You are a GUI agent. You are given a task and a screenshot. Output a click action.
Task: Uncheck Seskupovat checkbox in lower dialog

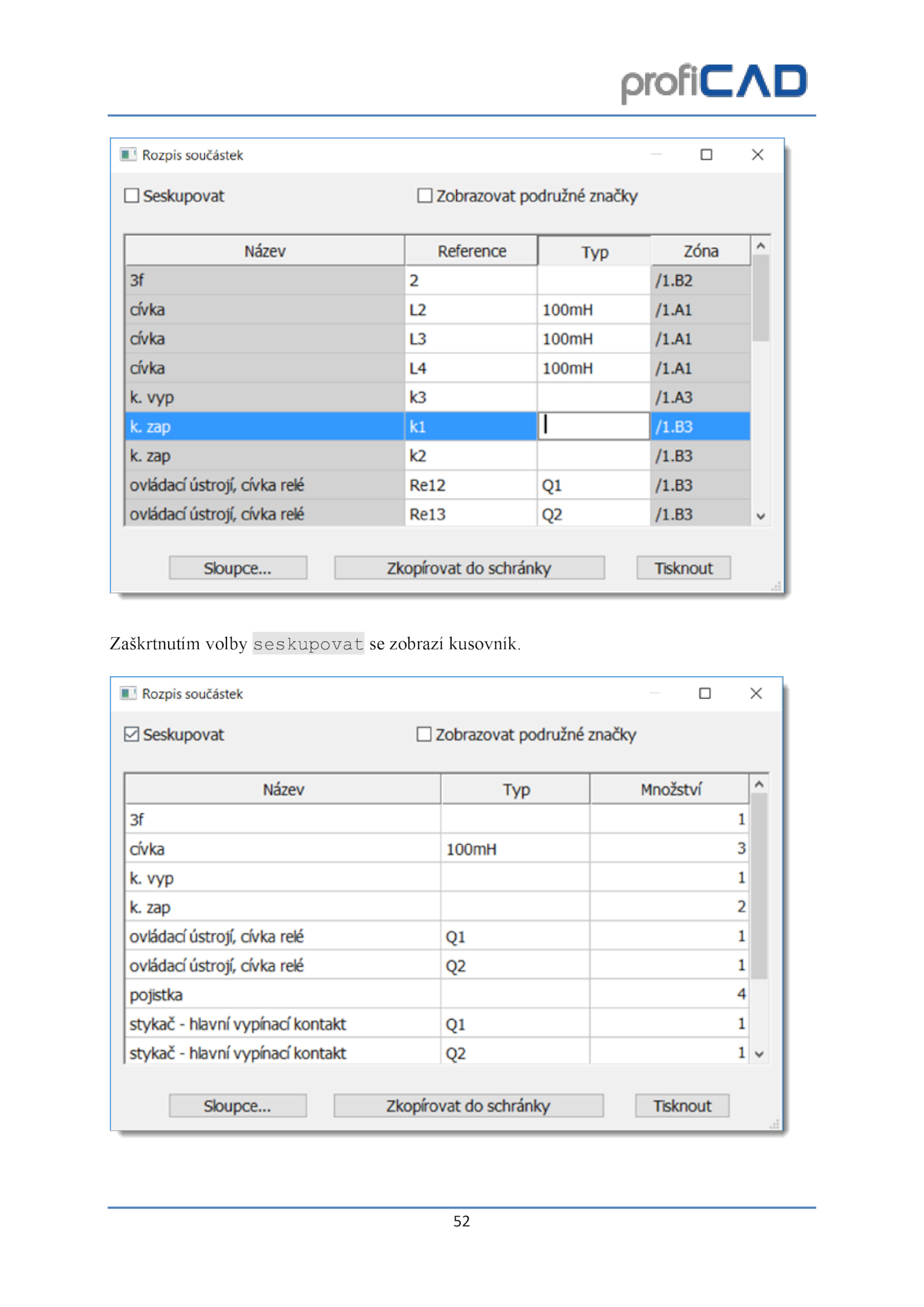[x=132, y=734]
